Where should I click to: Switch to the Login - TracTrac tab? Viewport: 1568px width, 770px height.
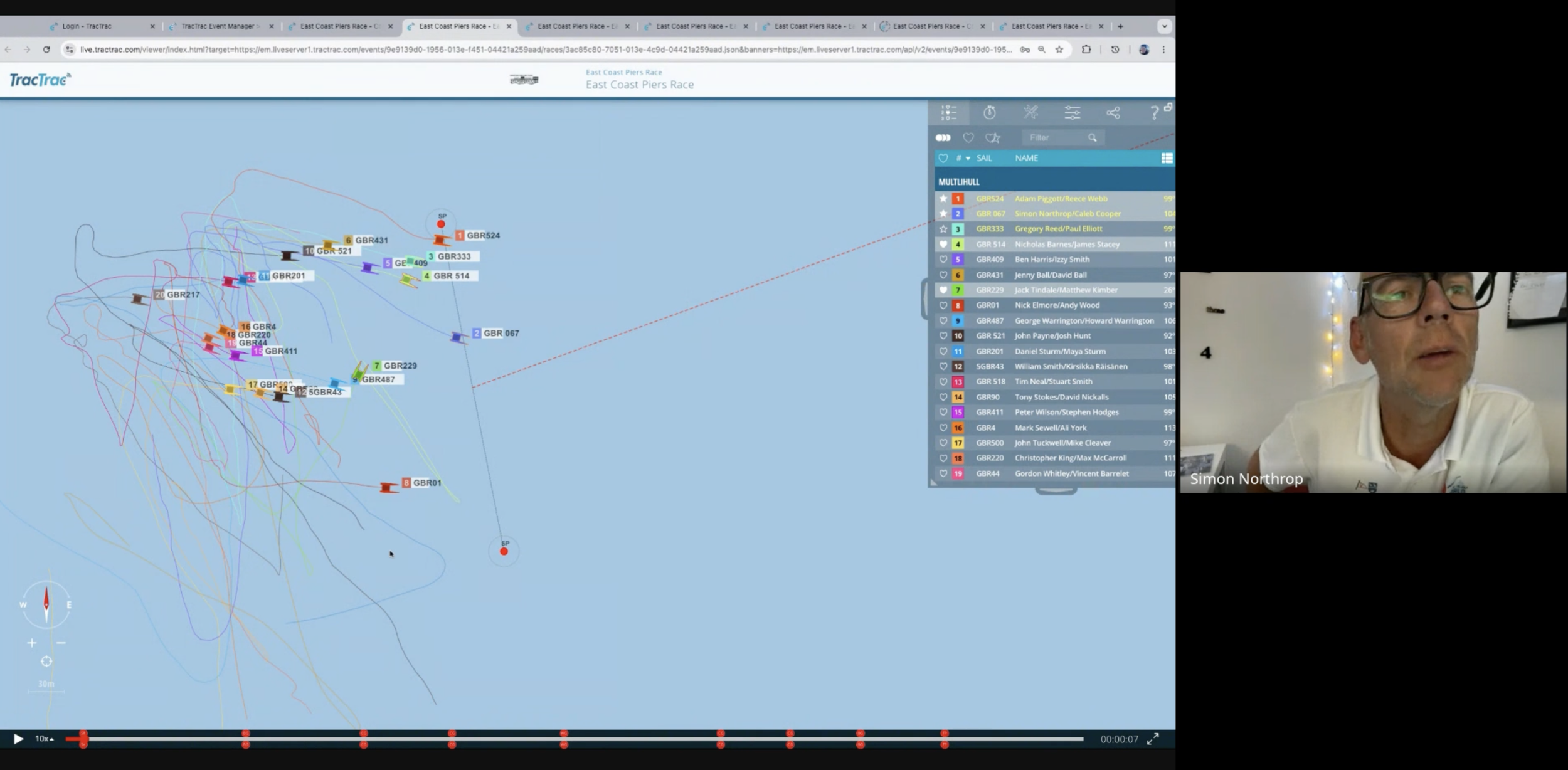[x=87, y=26]
